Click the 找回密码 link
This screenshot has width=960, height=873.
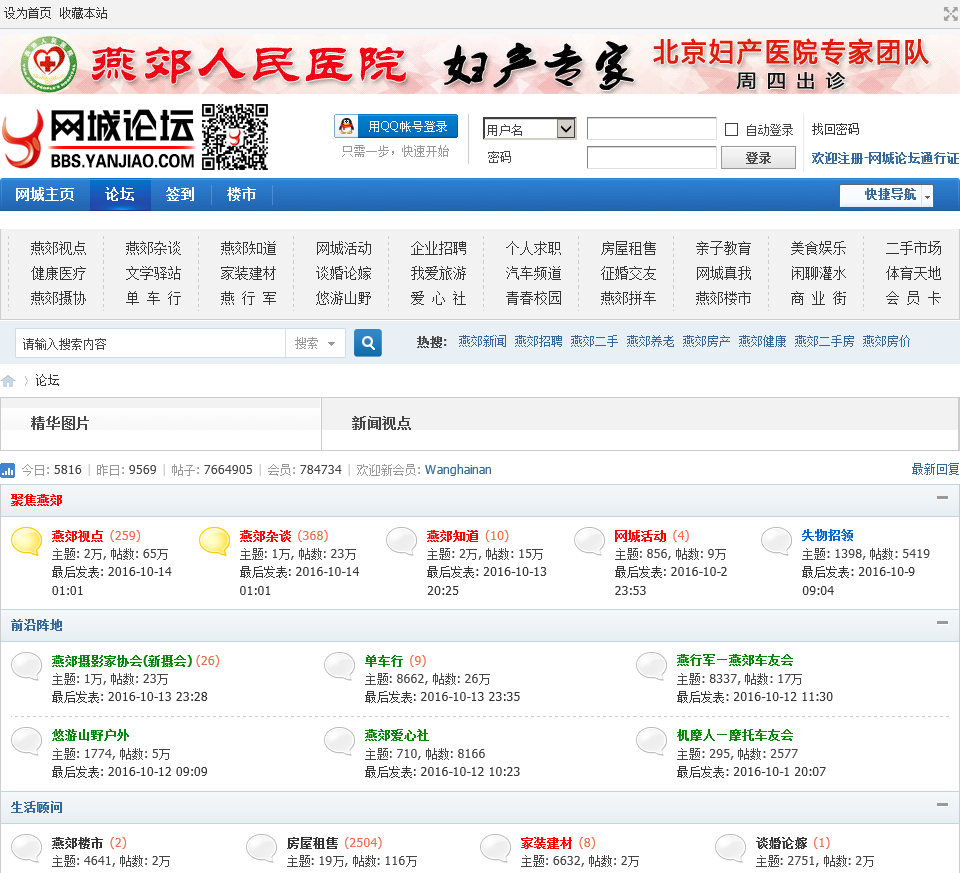(835, 129)
